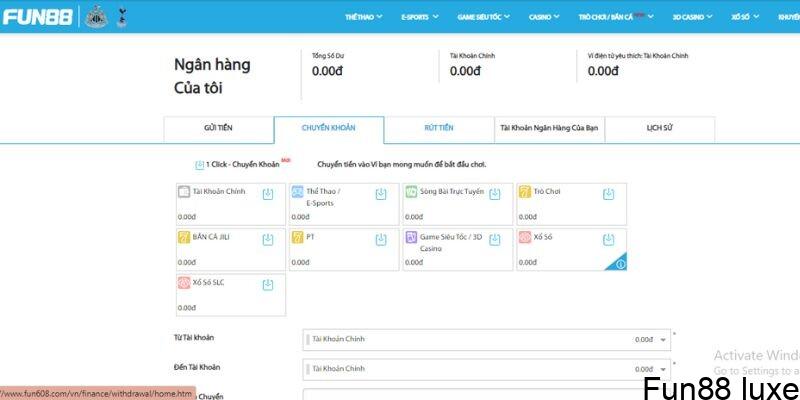Click the Đến Tài Khoản label
This screenshot has height=400, width=800.
196,367
